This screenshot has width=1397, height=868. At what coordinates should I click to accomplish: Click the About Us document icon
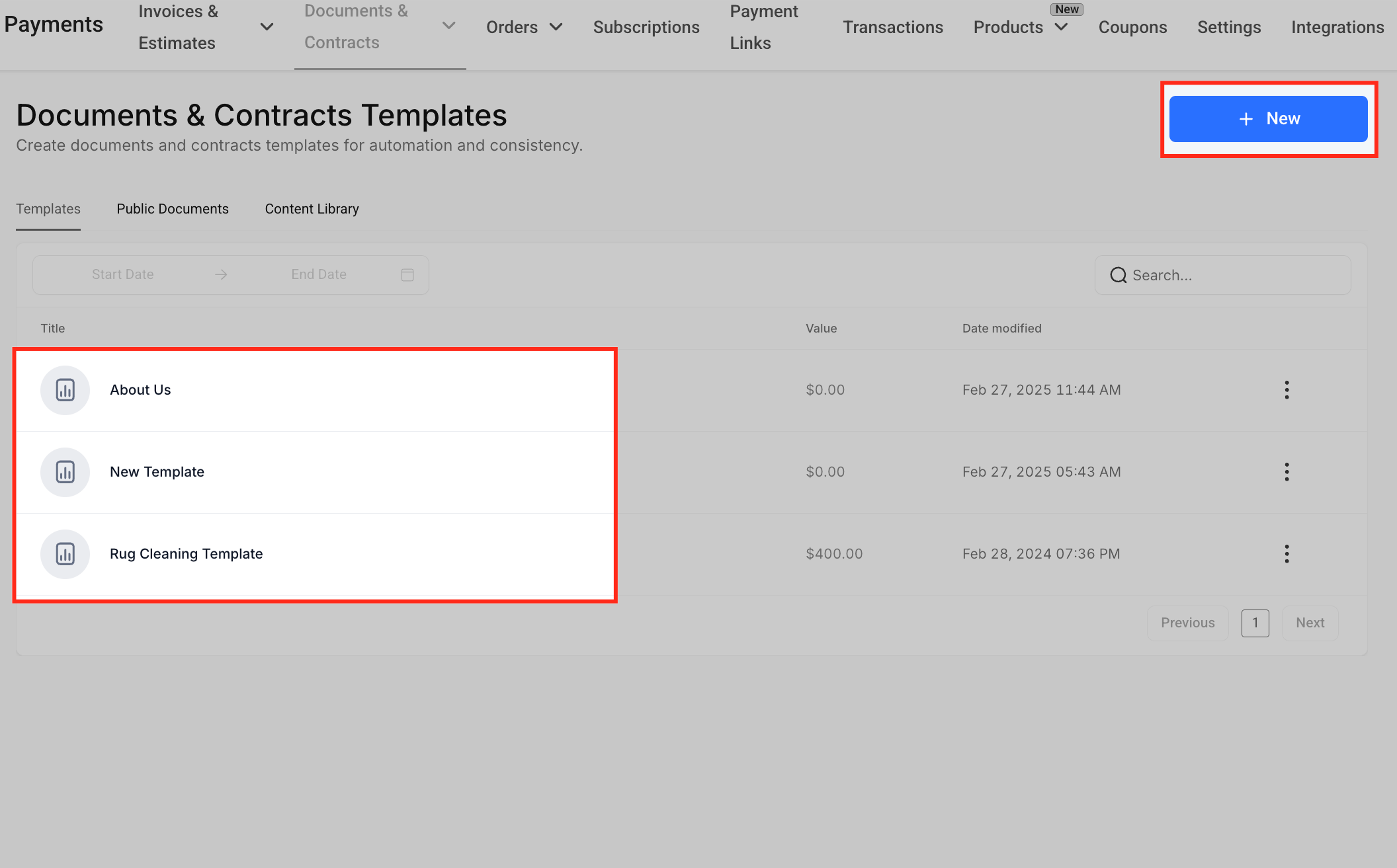pyautogui.click(x=65, y=390)
